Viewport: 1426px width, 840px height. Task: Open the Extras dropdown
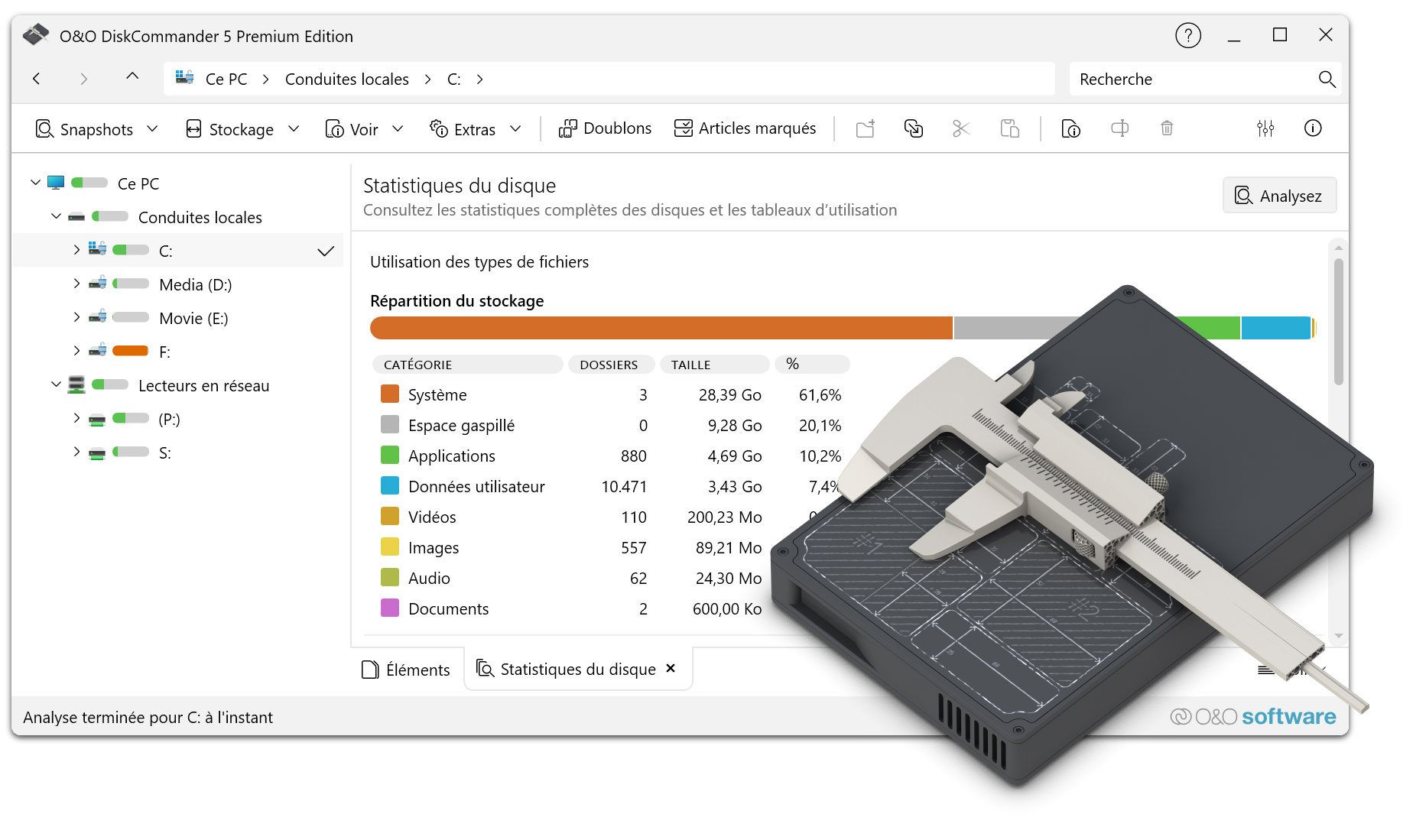tap(516, 128)
